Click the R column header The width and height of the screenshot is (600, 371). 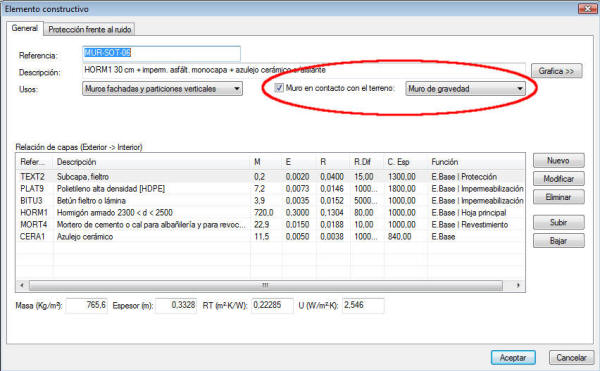[x=333, y=162]
